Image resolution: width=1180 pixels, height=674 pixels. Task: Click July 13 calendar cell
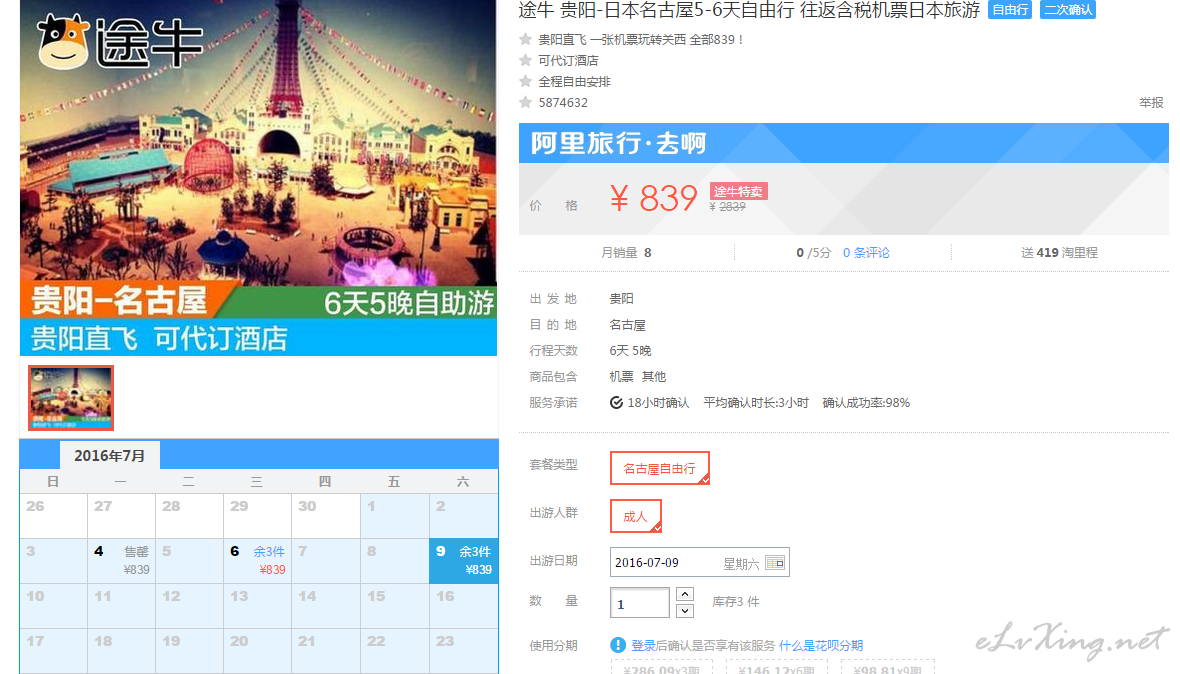(257, 606)
